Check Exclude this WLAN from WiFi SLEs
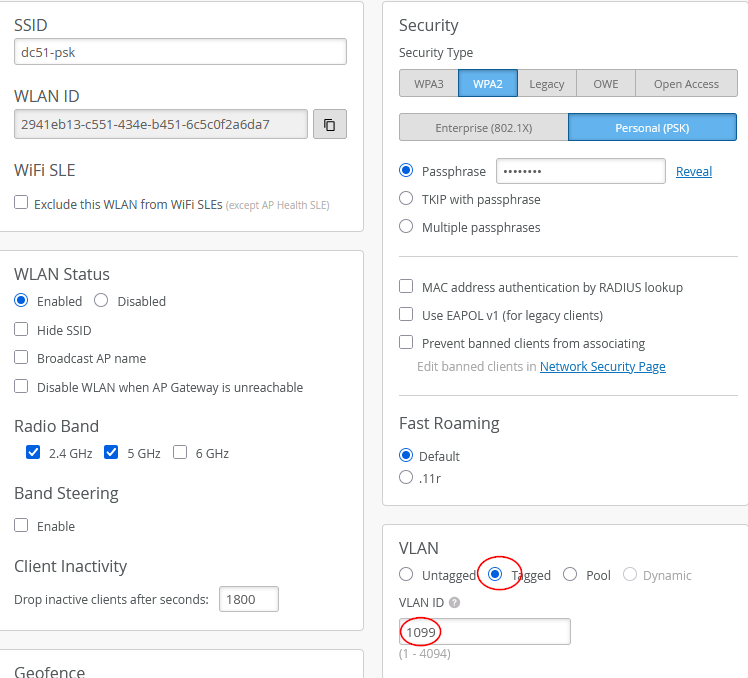This screenshot has height=678, width=748. pyautogui.click(x=21, y=203)
